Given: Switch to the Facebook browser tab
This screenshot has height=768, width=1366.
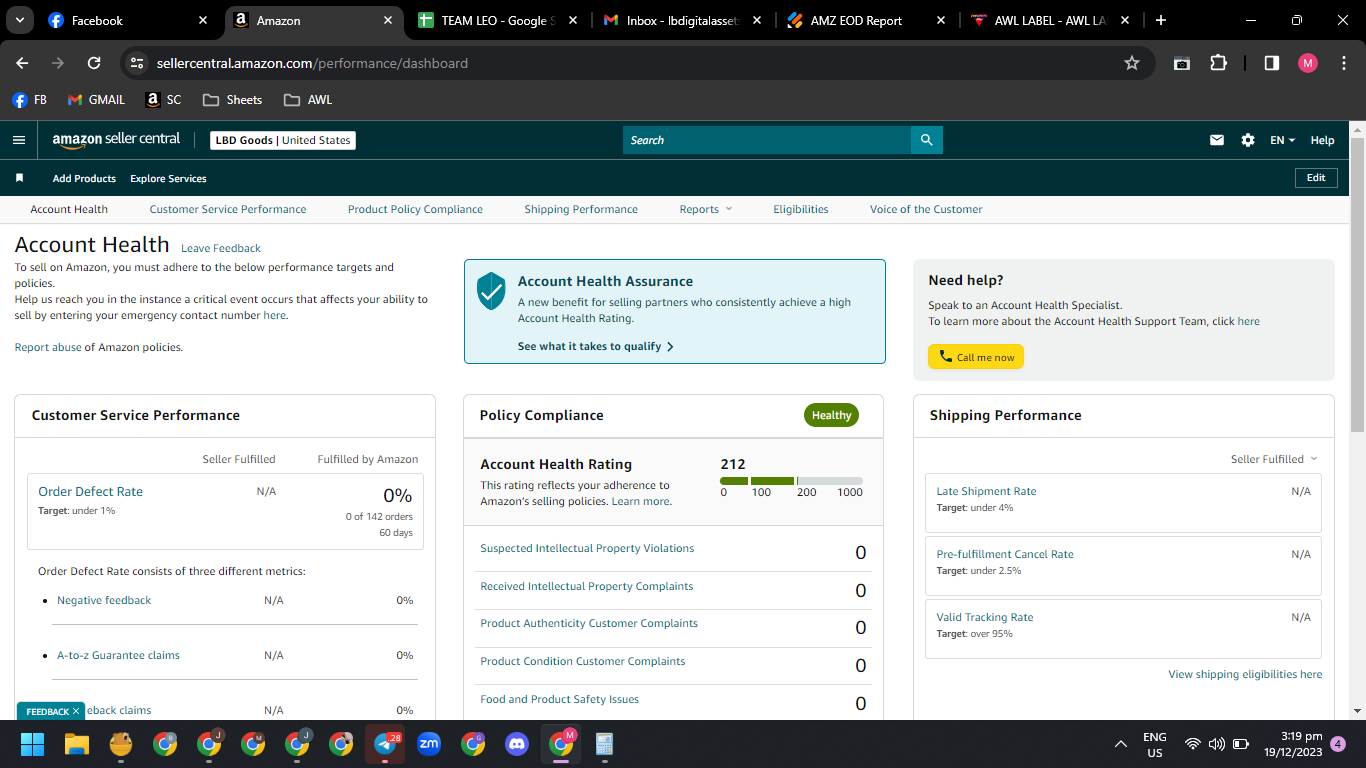Looking at the screenshot, I should point(129,20).
